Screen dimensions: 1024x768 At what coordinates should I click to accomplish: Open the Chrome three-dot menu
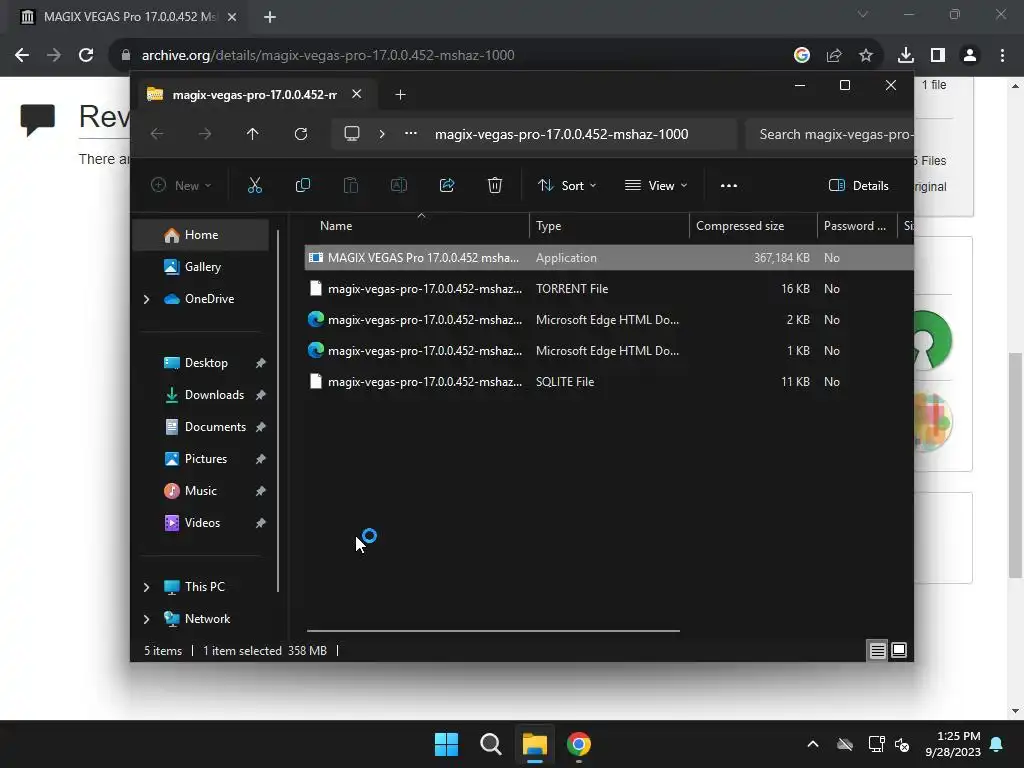click(x=1002, y=55)
